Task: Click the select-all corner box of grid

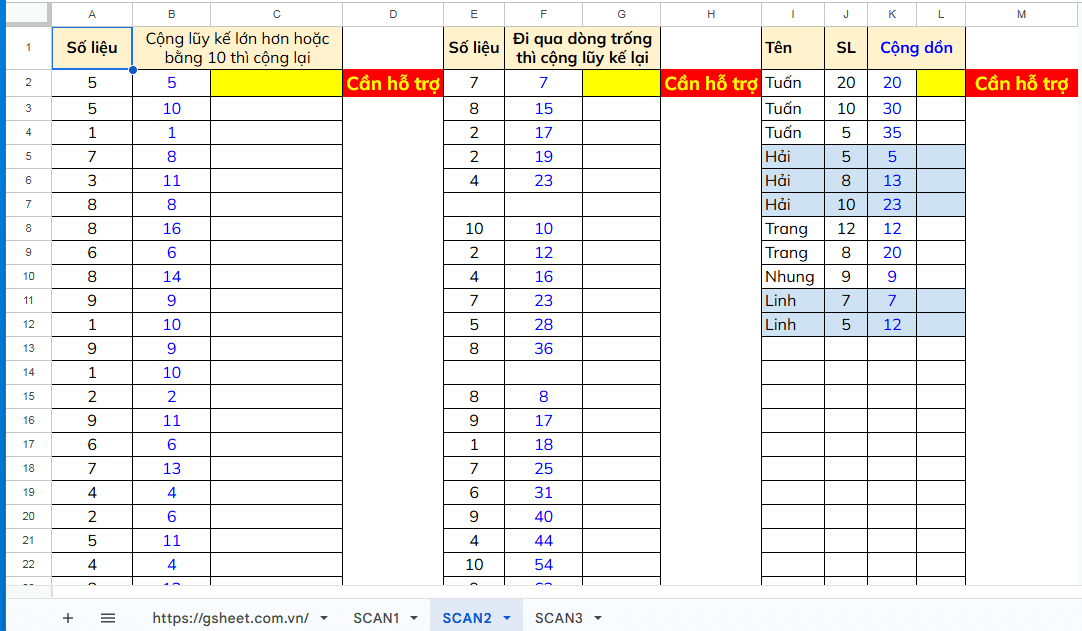Action: [x=28, y=14]
